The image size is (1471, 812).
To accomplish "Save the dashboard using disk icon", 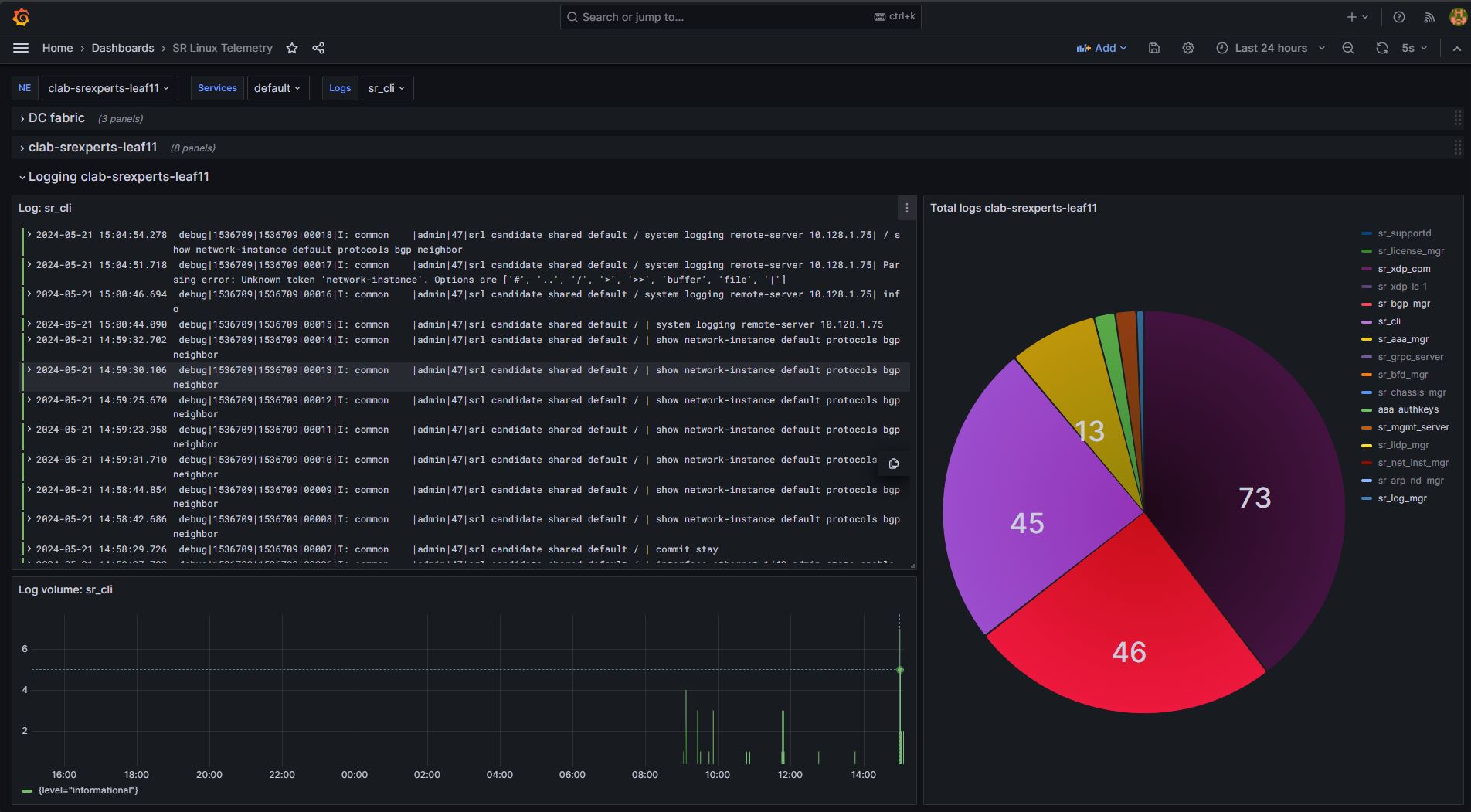I will click(1154, 48).
